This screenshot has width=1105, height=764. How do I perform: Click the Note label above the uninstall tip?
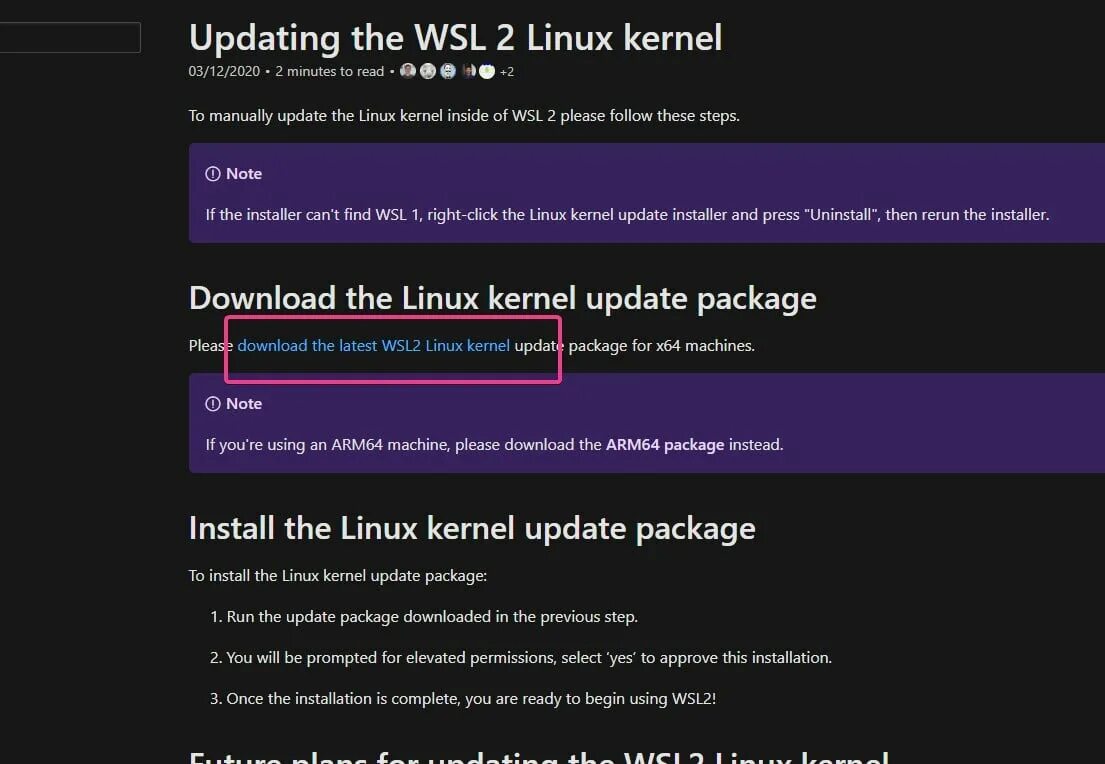244,174
